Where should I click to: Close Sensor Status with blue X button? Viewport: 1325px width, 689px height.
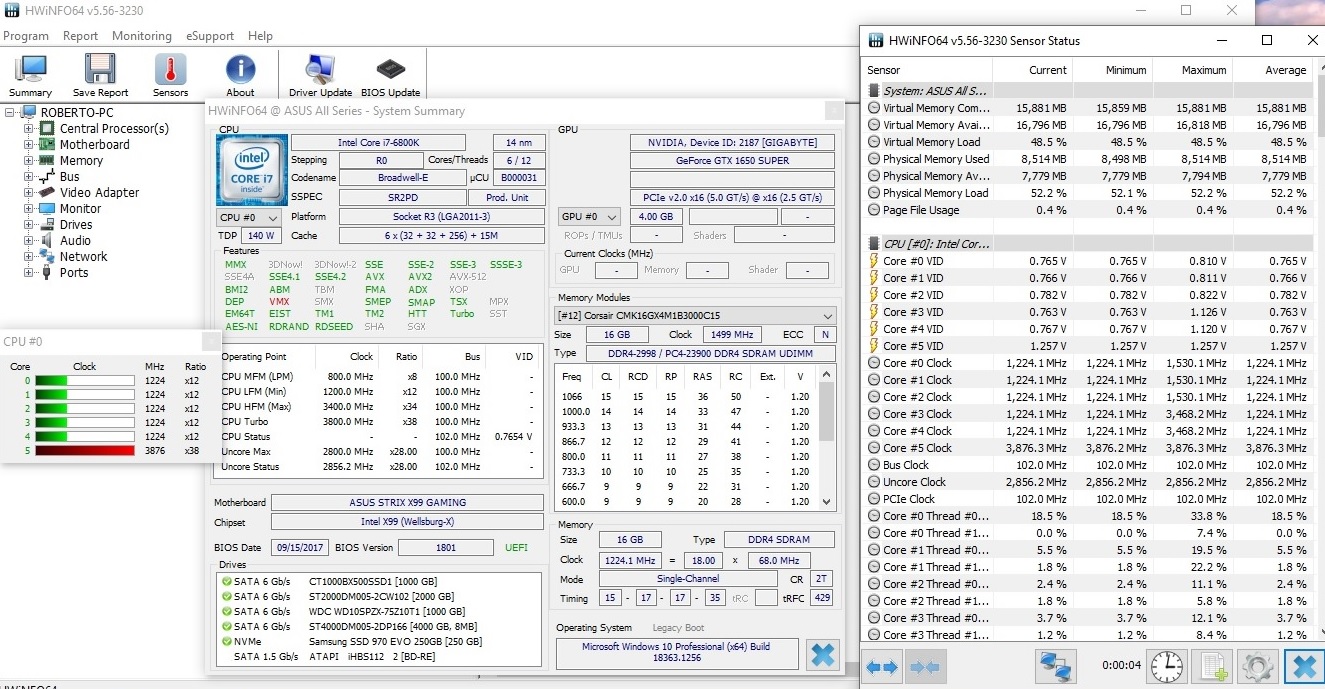pos(1302,667)
